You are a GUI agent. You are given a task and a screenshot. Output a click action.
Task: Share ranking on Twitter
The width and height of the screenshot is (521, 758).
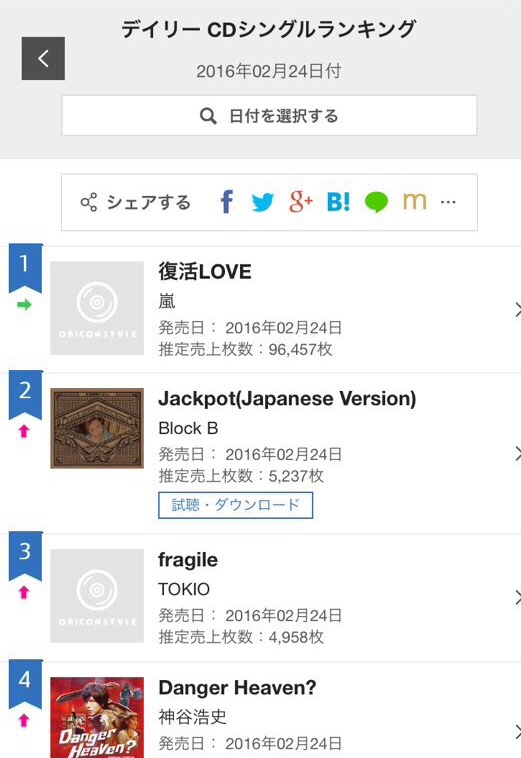[262, 202]
